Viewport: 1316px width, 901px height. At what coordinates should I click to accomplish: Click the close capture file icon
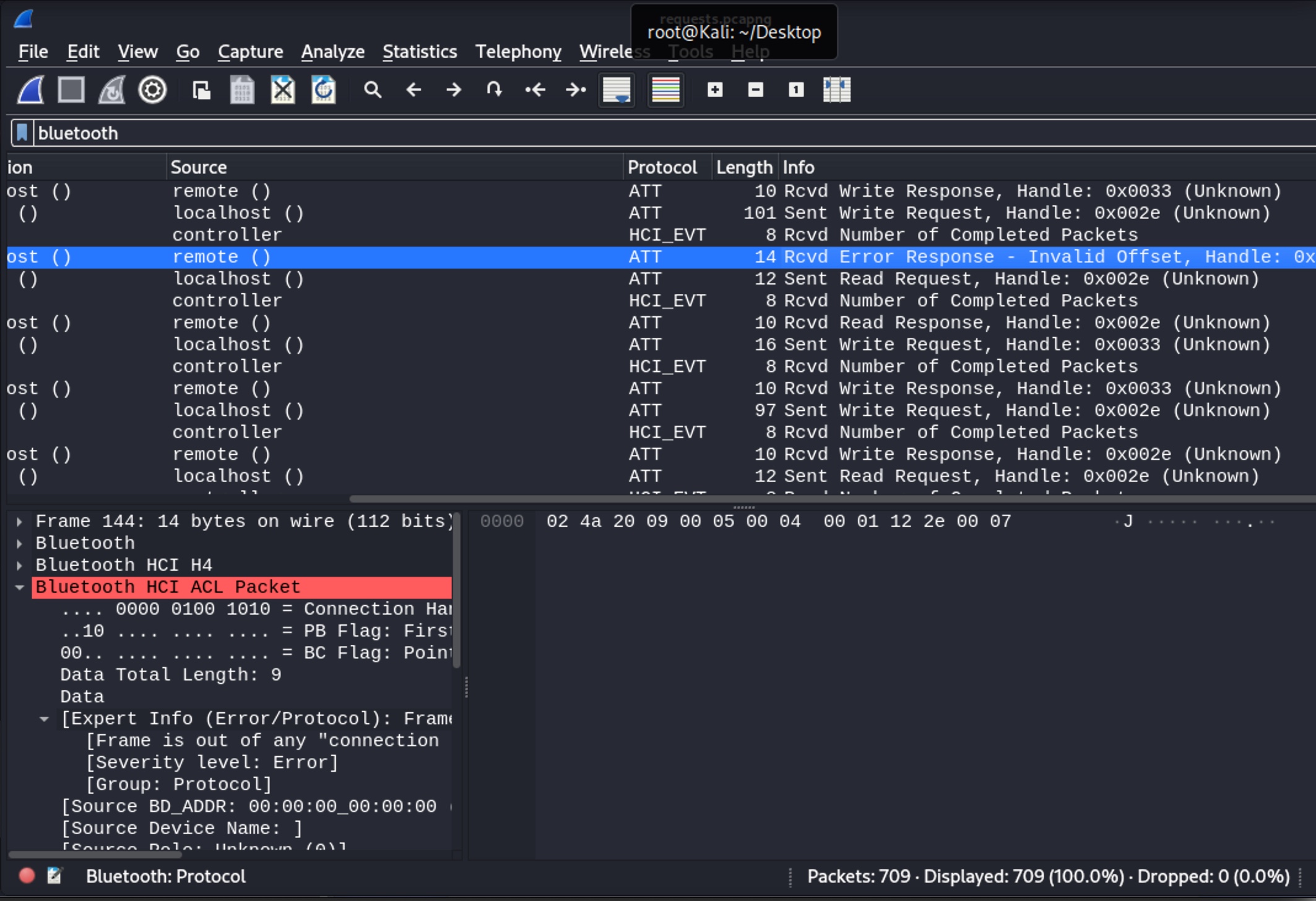click(x=283, y=90)
